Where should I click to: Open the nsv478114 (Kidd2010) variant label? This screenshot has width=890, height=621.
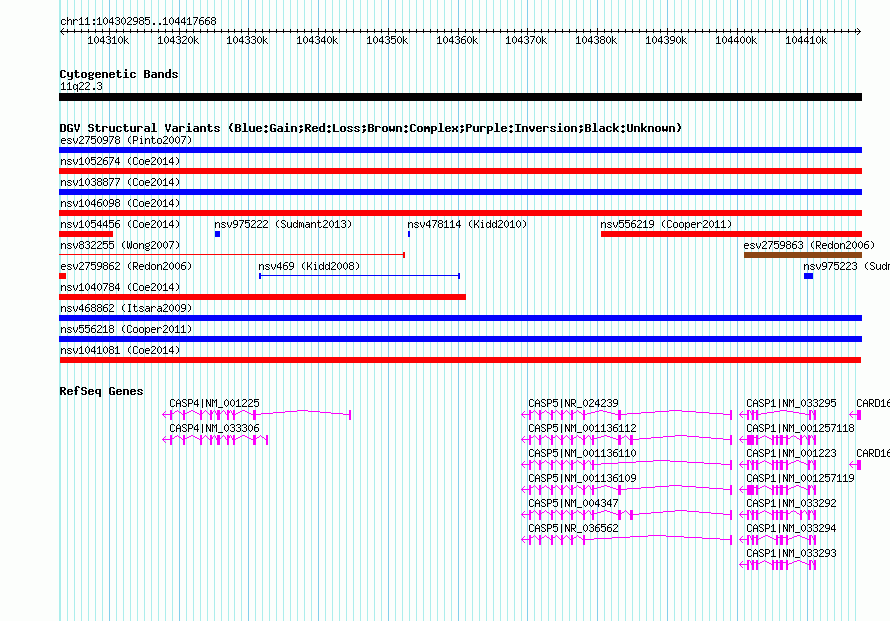click(x=467, y=224)
